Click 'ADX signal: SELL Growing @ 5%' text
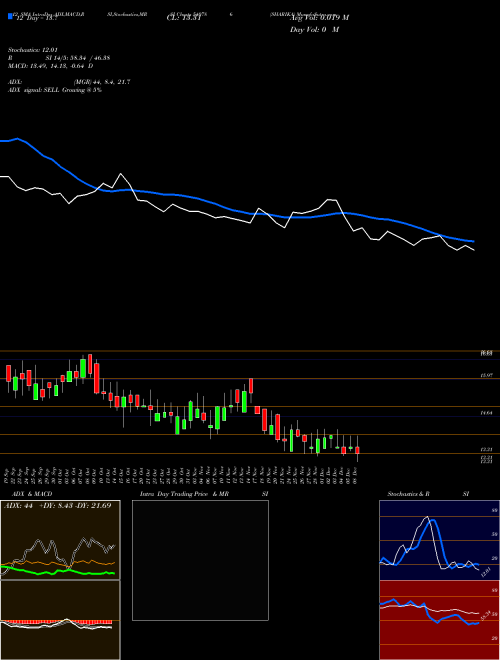The height and width of the screenshot is (660, 500). [55, 90]
